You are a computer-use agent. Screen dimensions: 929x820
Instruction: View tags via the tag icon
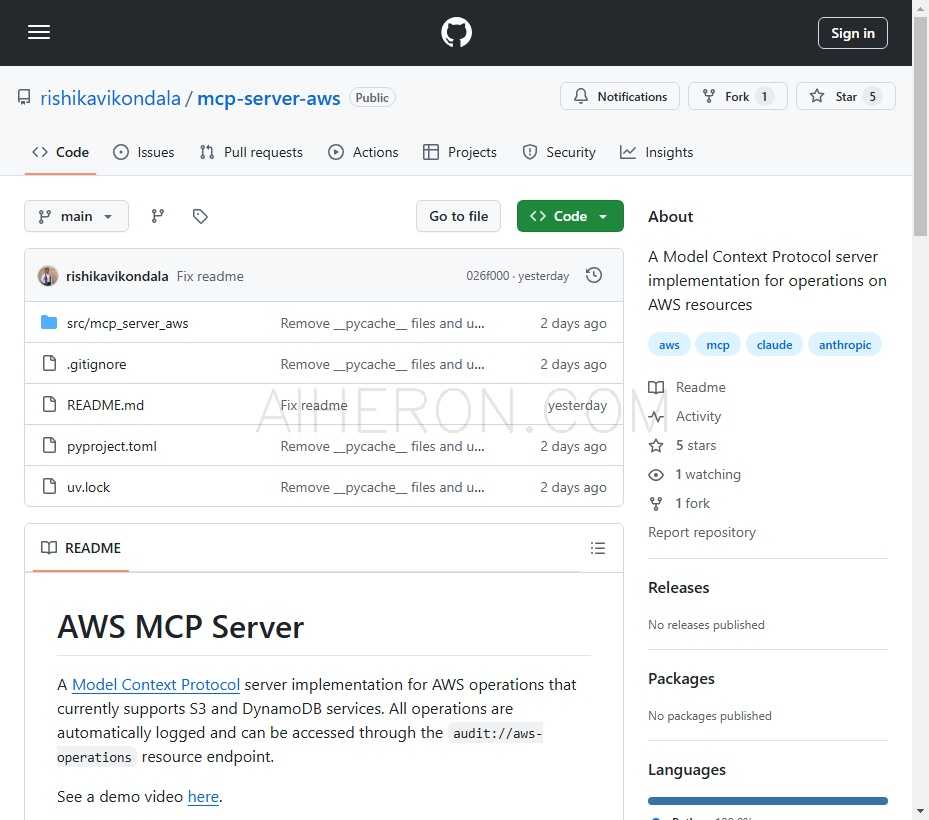(200, 216)
